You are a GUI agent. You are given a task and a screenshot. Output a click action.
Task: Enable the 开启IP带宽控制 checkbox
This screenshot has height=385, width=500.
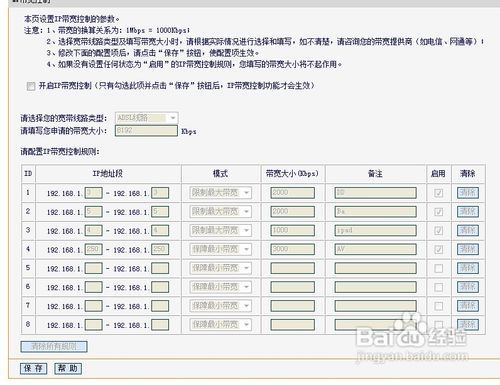(31, 87)
